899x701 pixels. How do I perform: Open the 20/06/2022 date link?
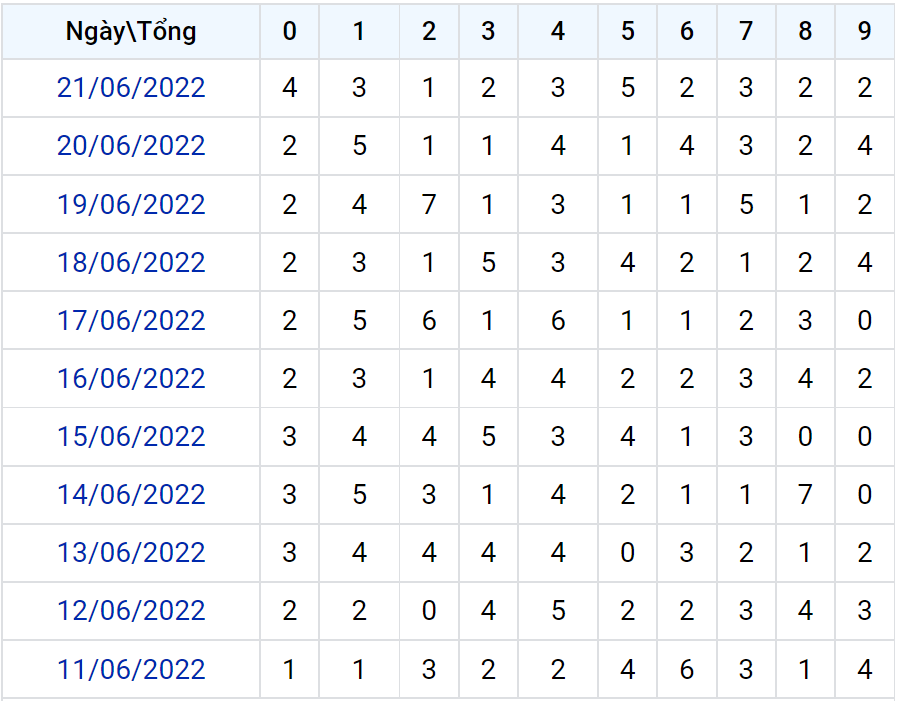(131, 146)
